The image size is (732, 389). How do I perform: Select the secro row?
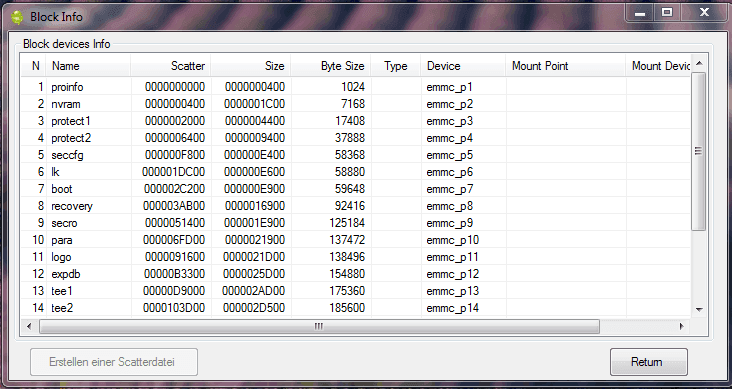click(355, 223)
